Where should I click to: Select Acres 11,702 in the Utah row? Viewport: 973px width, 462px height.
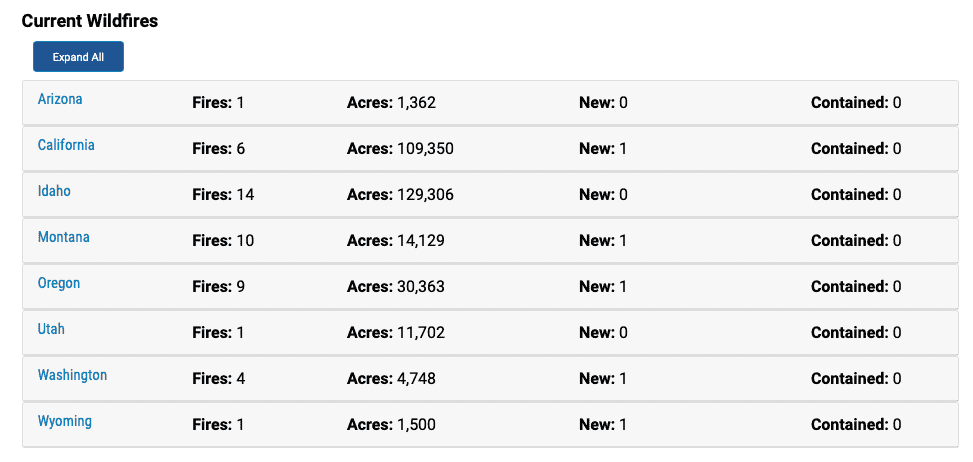point(396,332)
